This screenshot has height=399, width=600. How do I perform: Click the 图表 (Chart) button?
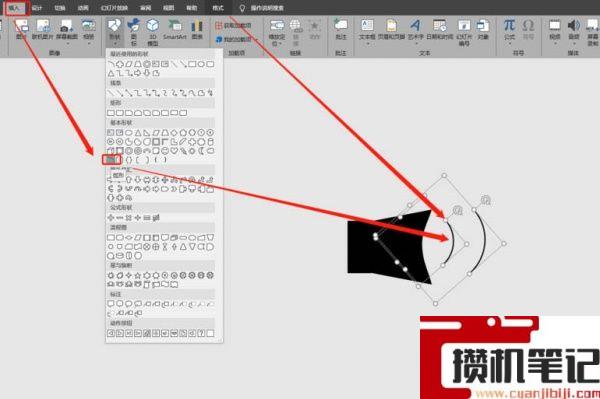click(197, 30)
